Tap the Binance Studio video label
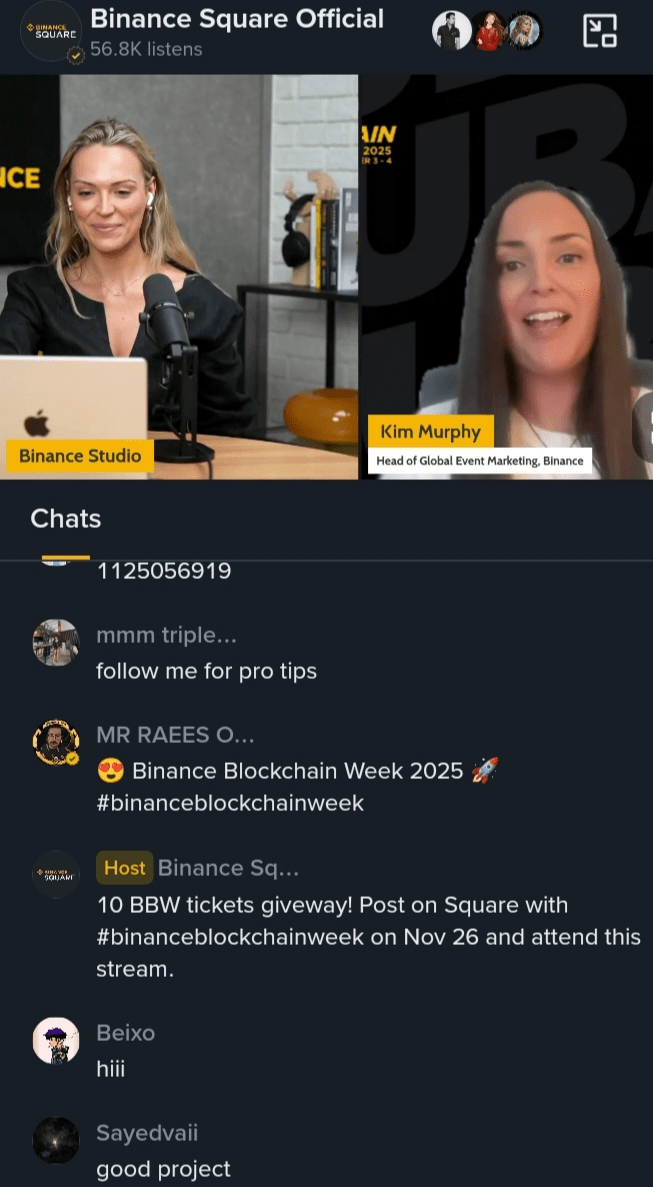Image resolution: width=653 pixels, height=1187 pixels. click(79, 456)
